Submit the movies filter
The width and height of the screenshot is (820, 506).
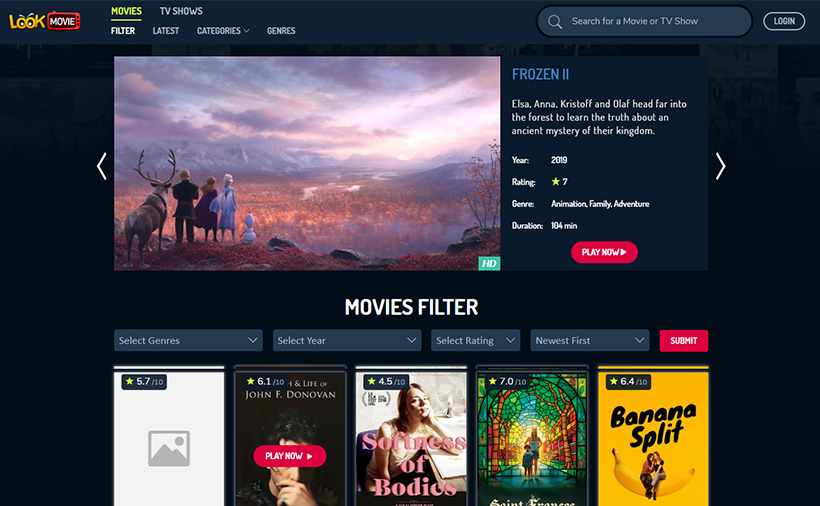684,340
